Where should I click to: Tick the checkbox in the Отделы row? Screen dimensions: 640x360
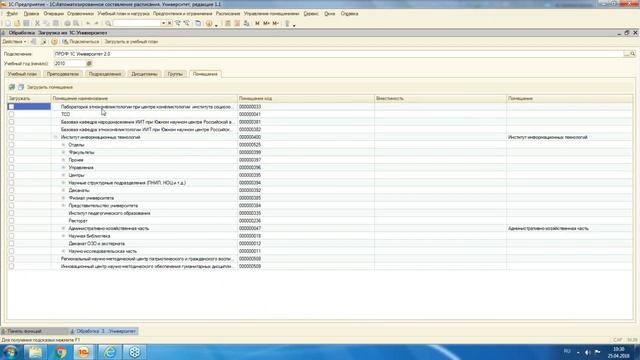click(11, 145)
